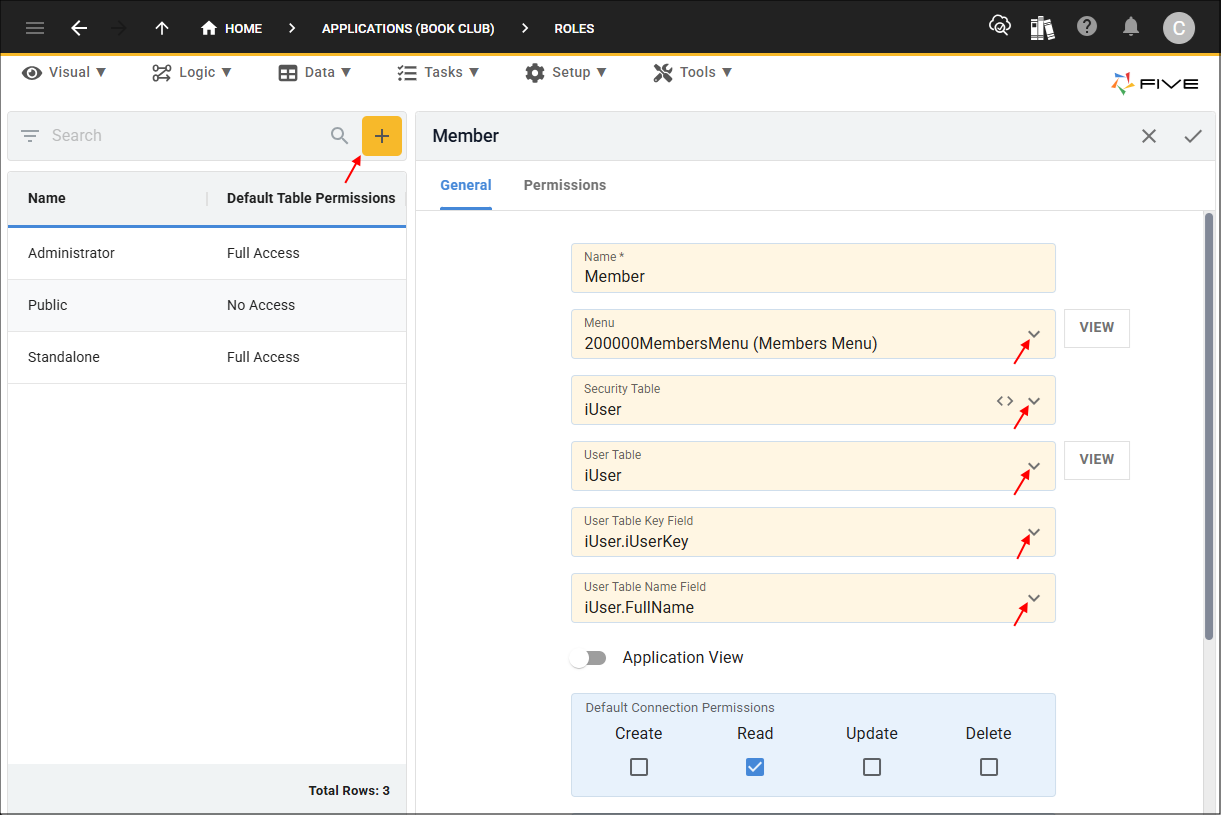Open the help question mark icon

pyautogui.click(x=1087, y=27)
